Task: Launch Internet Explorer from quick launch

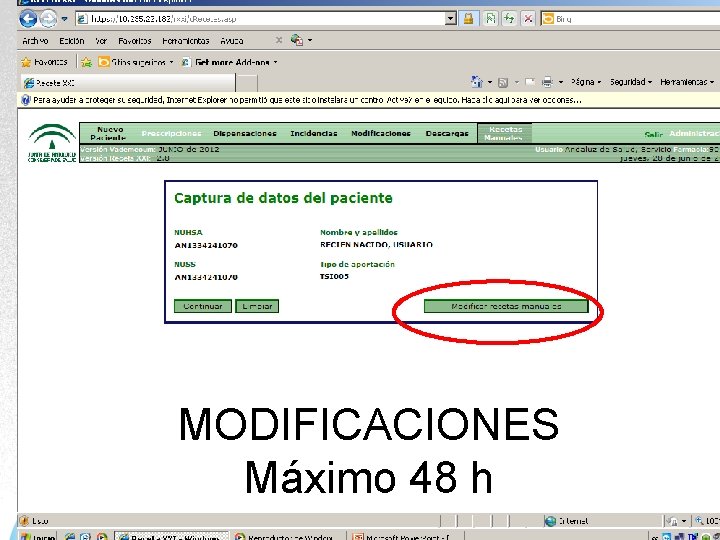Action: coord(70,537)
